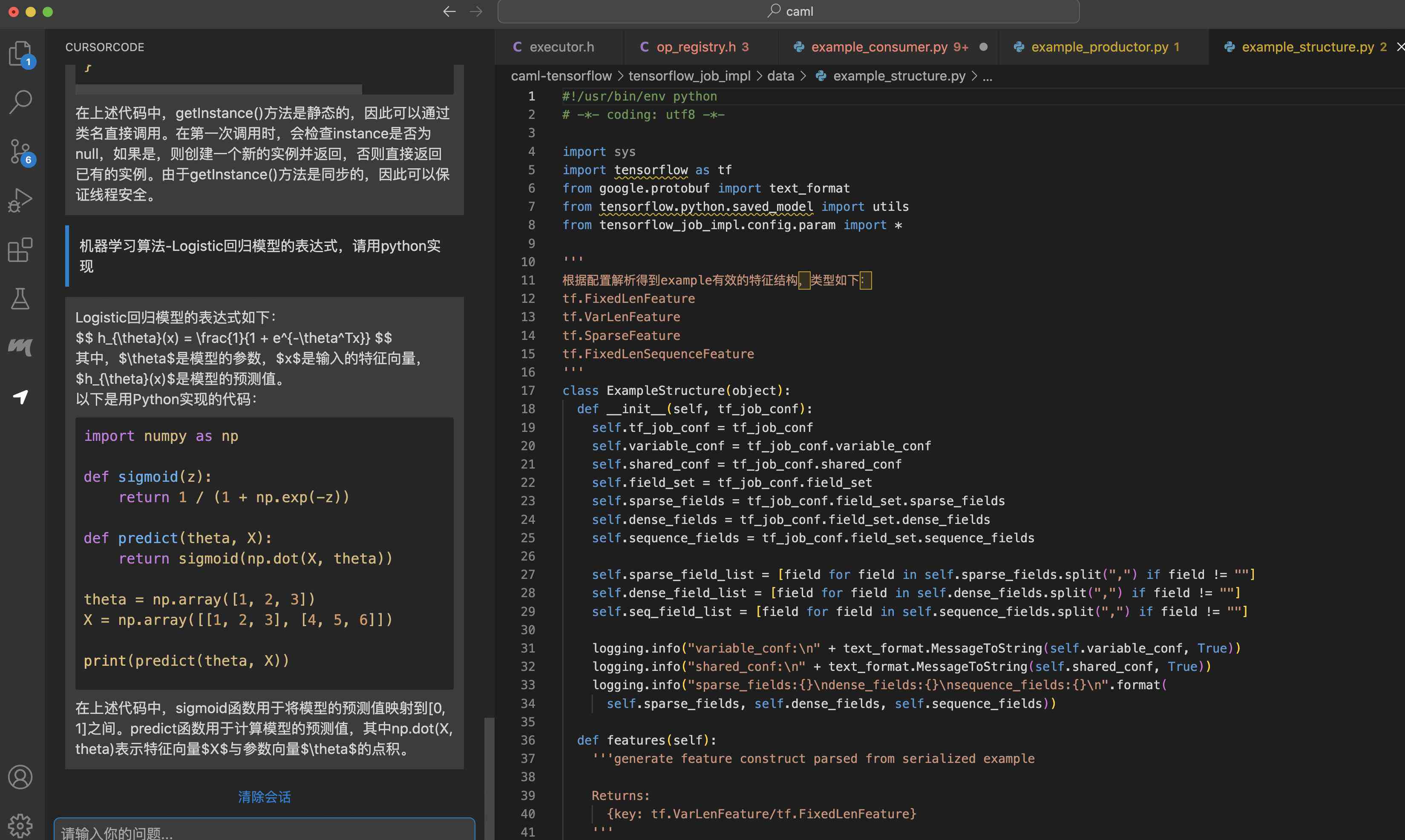Click line number 17 in the gutter
1405x840 pixels.
527,391
